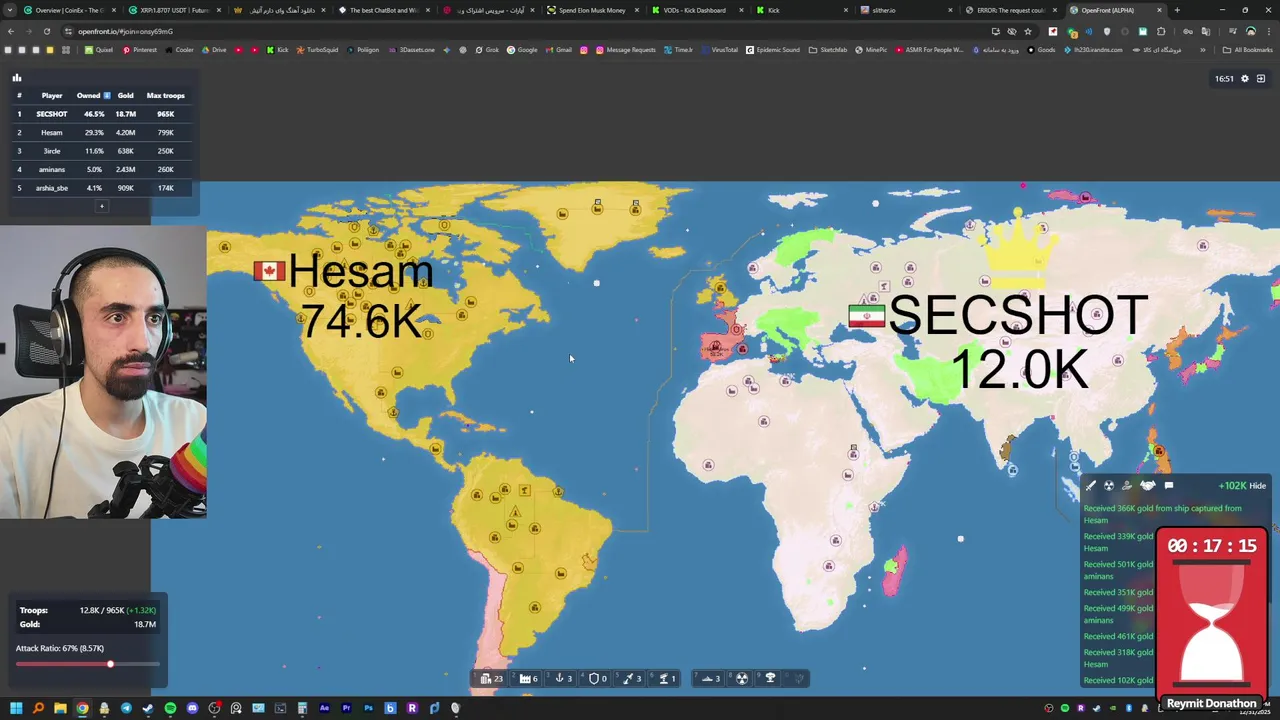Select 3ircle row in leaderboard
The height and width of the screenshot is (720, 1280).
click(x=100, y=151)
